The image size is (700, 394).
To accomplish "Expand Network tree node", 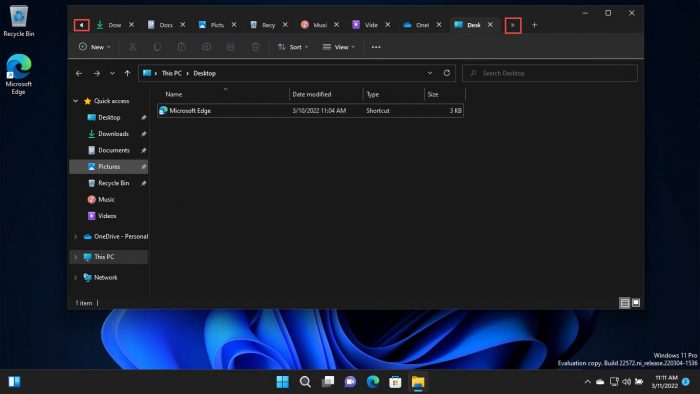I will pos(75,278).
